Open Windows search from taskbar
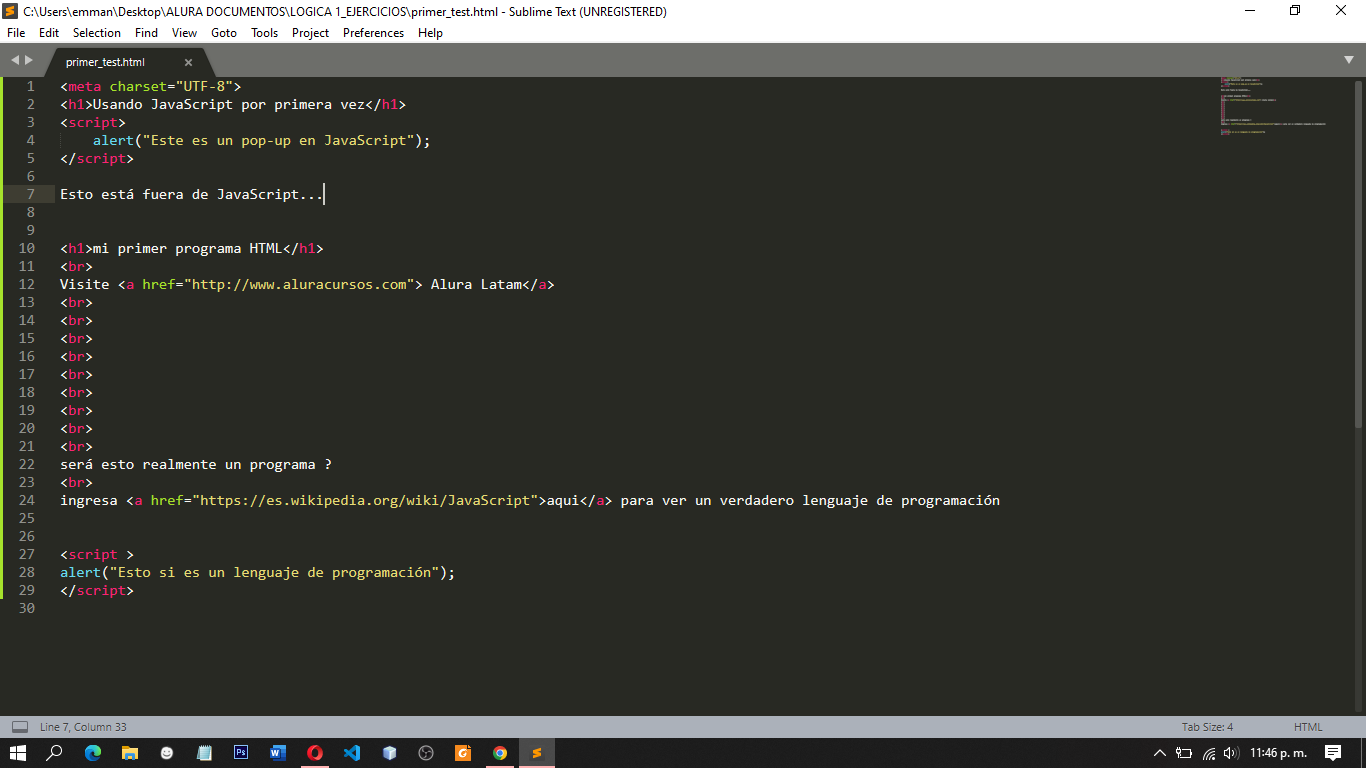The width and height of the screenshot is (1366, 768). [x=55, y=753]
